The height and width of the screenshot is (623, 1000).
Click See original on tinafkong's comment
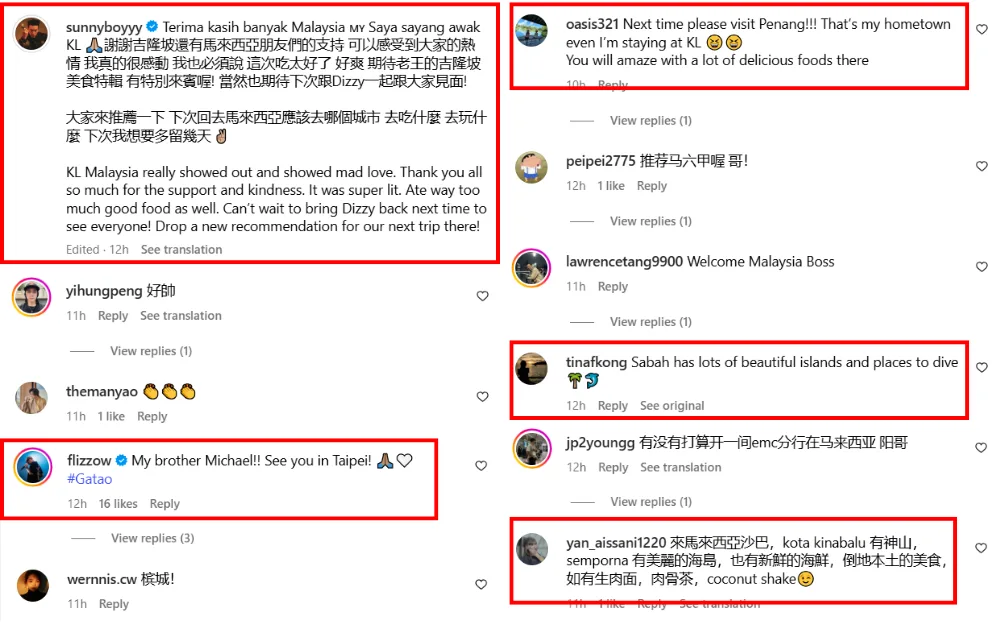click(x=672, y=406)
